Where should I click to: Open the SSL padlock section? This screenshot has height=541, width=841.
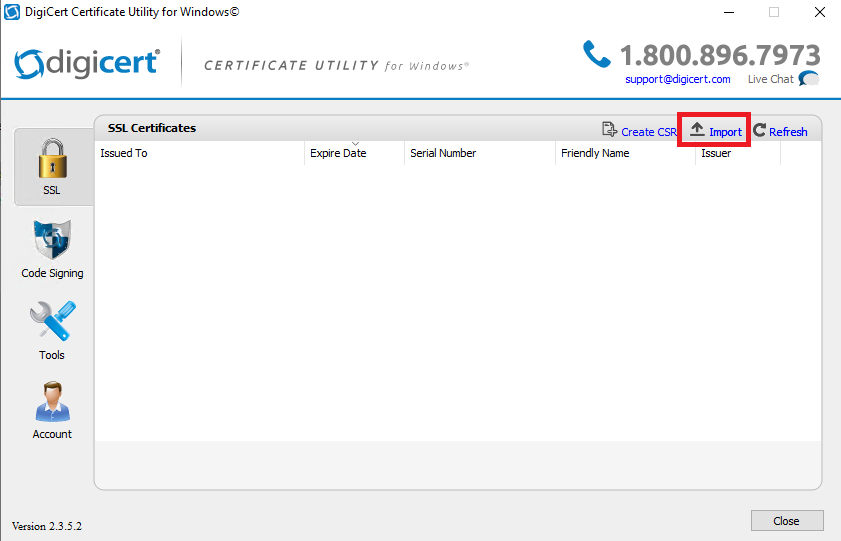click(53, 167)
